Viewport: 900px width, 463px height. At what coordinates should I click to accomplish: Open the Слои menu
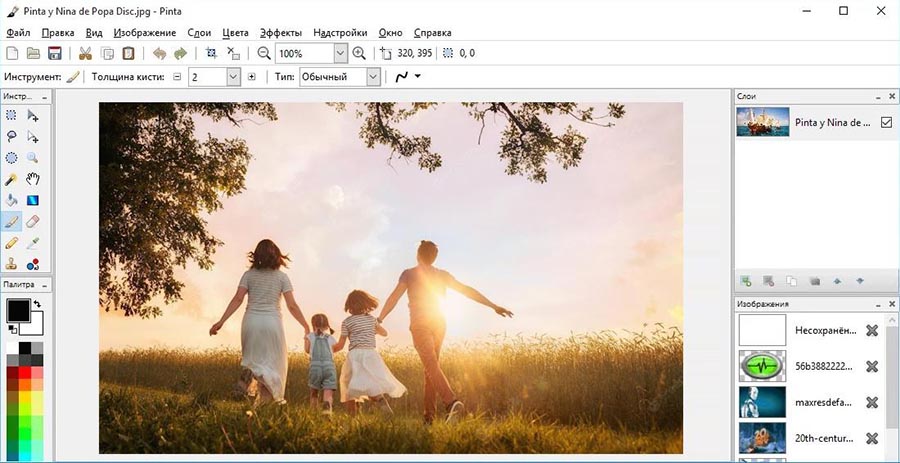(x=199, y=32)
